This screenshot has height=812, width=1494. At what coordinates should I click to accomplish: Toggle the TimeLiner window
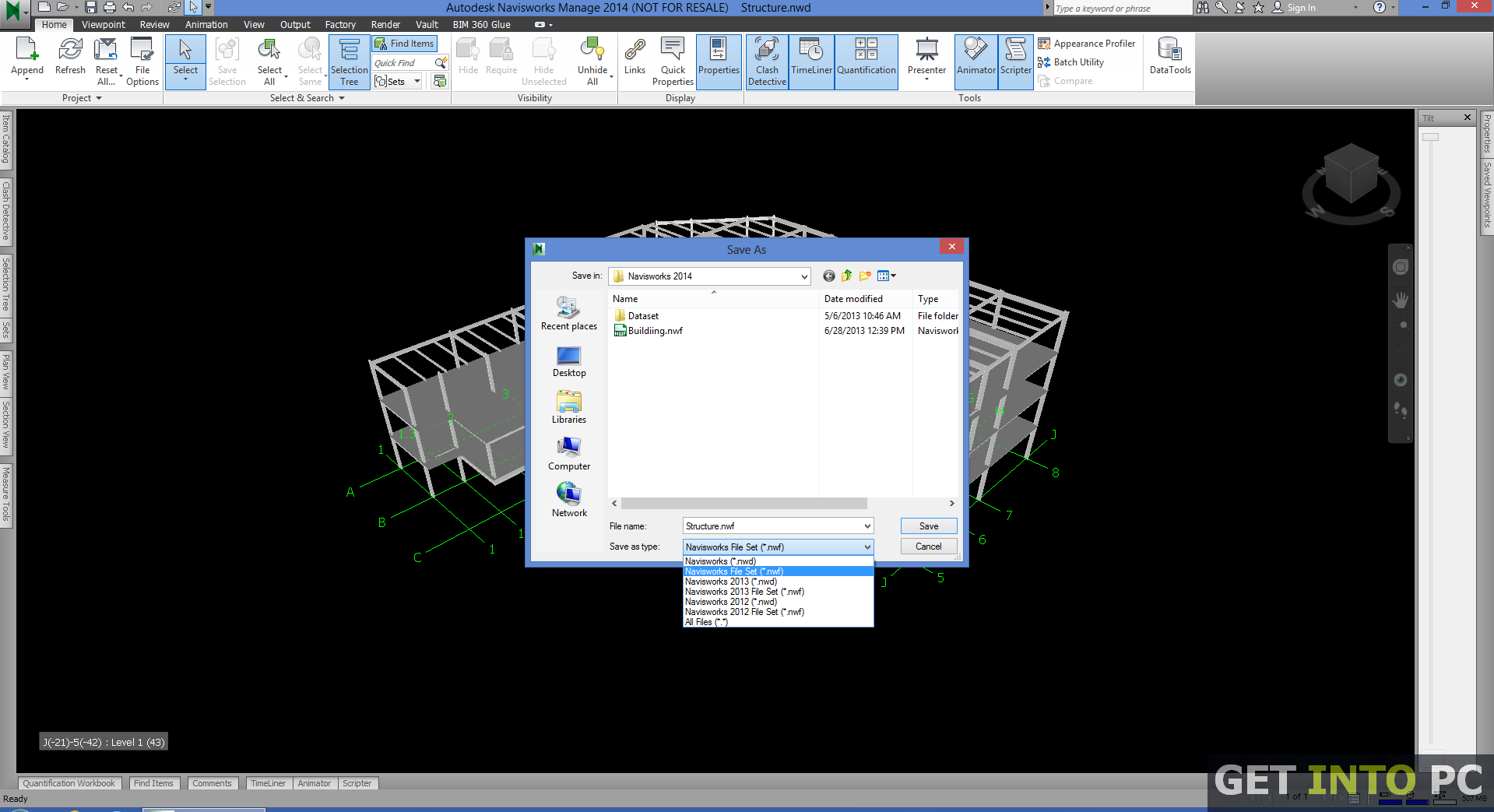811,61
